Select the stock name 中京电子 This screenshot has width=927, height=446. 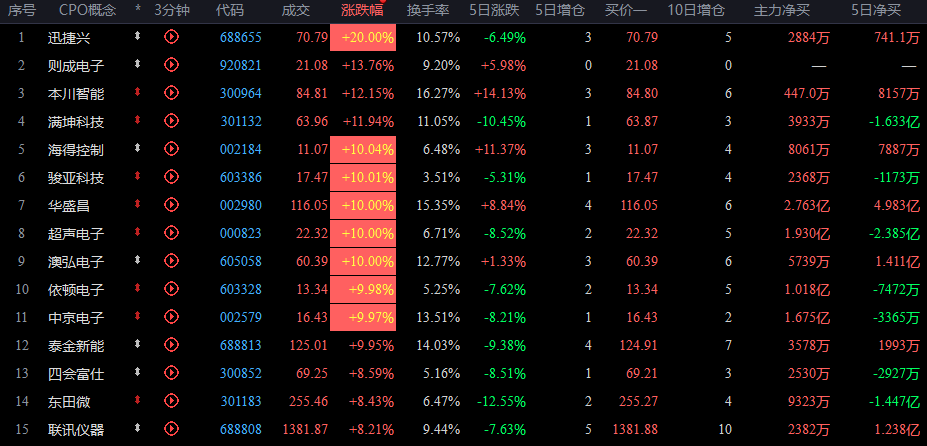pos(76,317)
